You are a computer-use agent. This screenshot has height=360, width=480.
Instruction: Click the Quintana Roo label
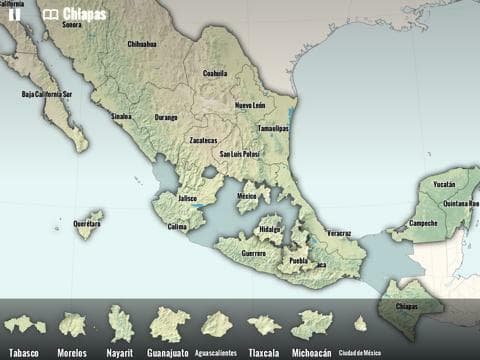461,203
